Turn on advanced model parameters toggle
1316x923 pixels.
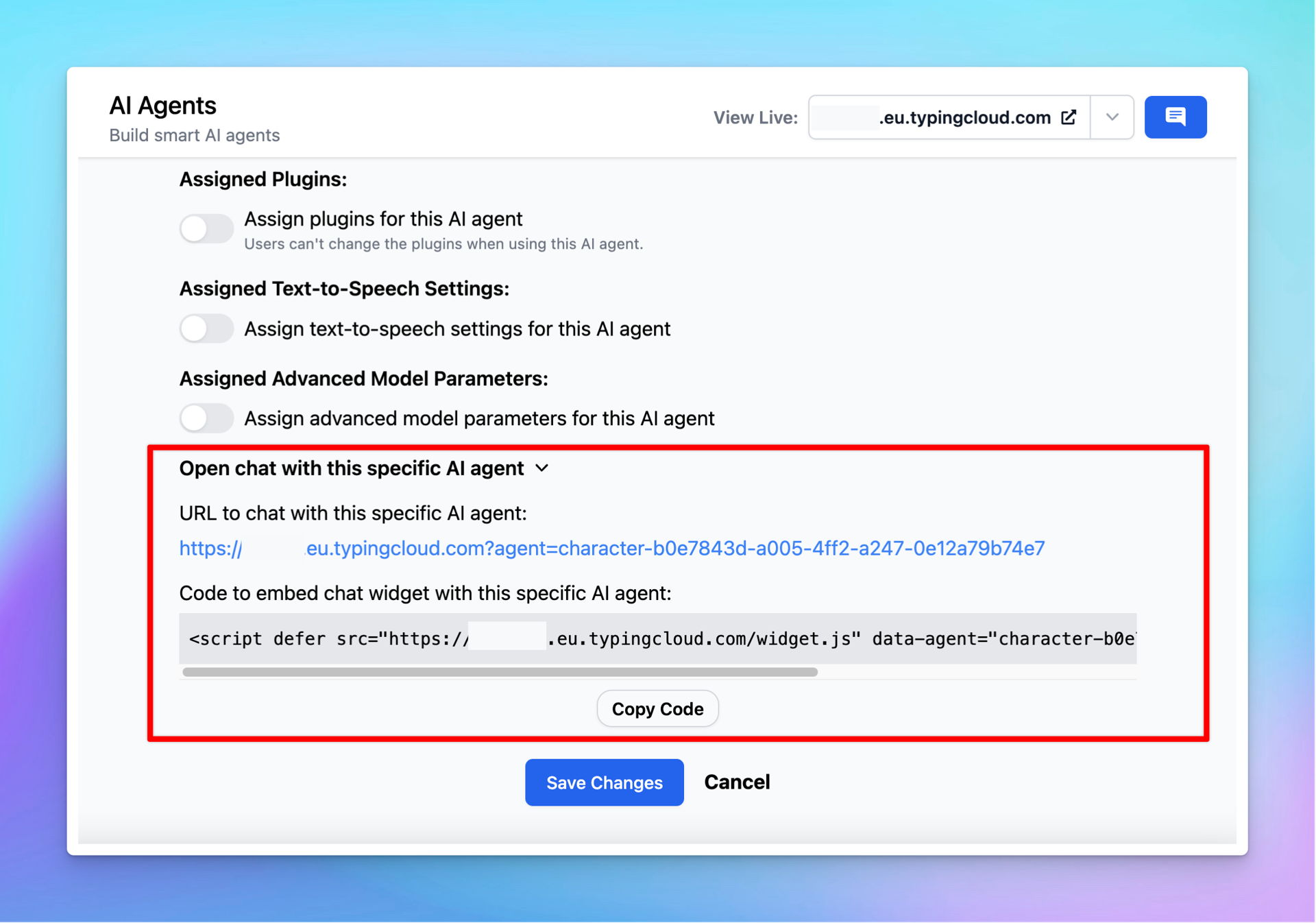[x=206, y=418]
